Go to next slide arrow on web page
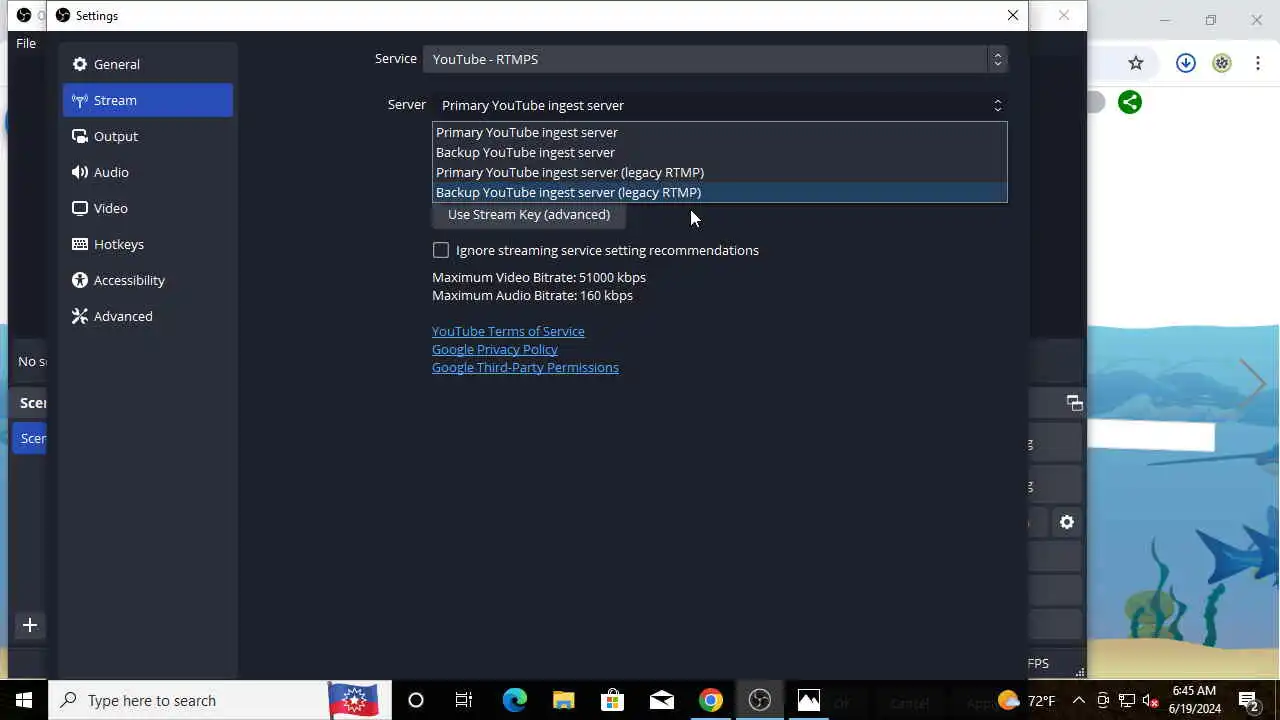The image size is (1280, 720). 1253,383
